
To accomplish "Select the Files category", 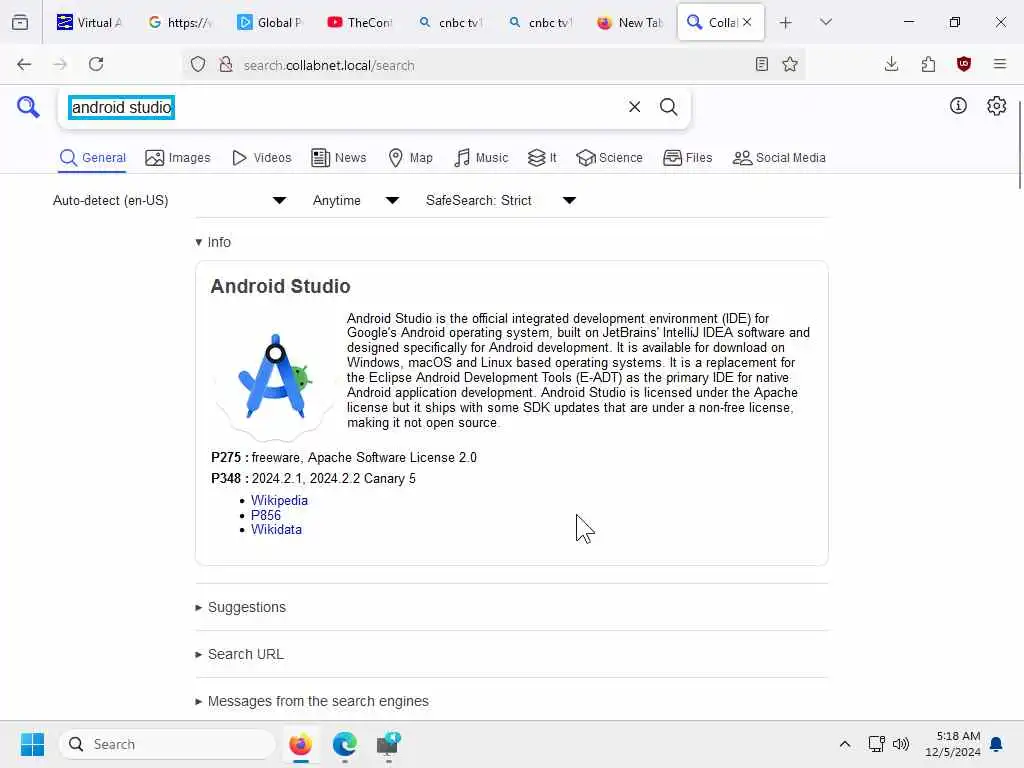I will point(687,157).
